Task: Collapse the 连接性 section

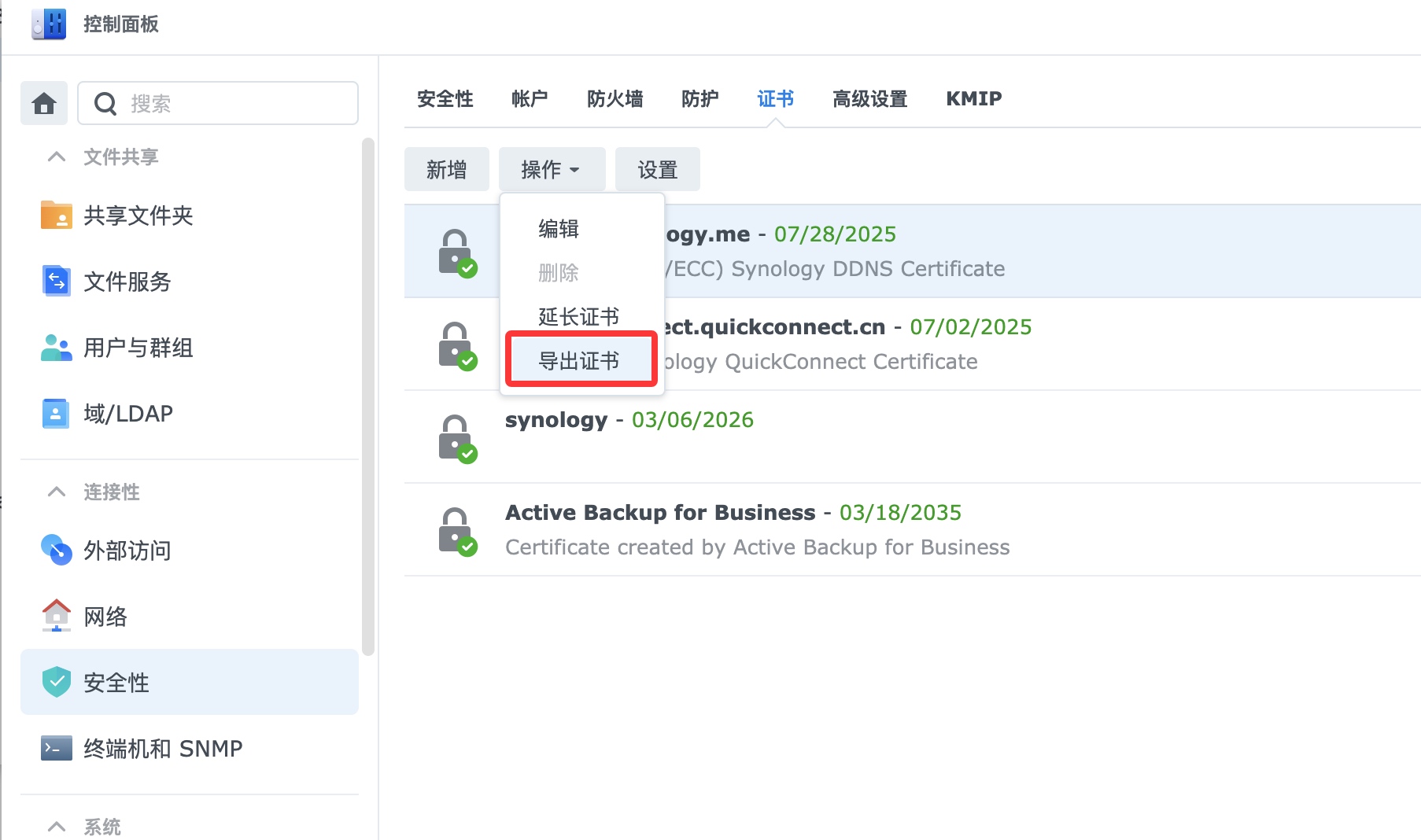Action: click(x=57, y=492)
